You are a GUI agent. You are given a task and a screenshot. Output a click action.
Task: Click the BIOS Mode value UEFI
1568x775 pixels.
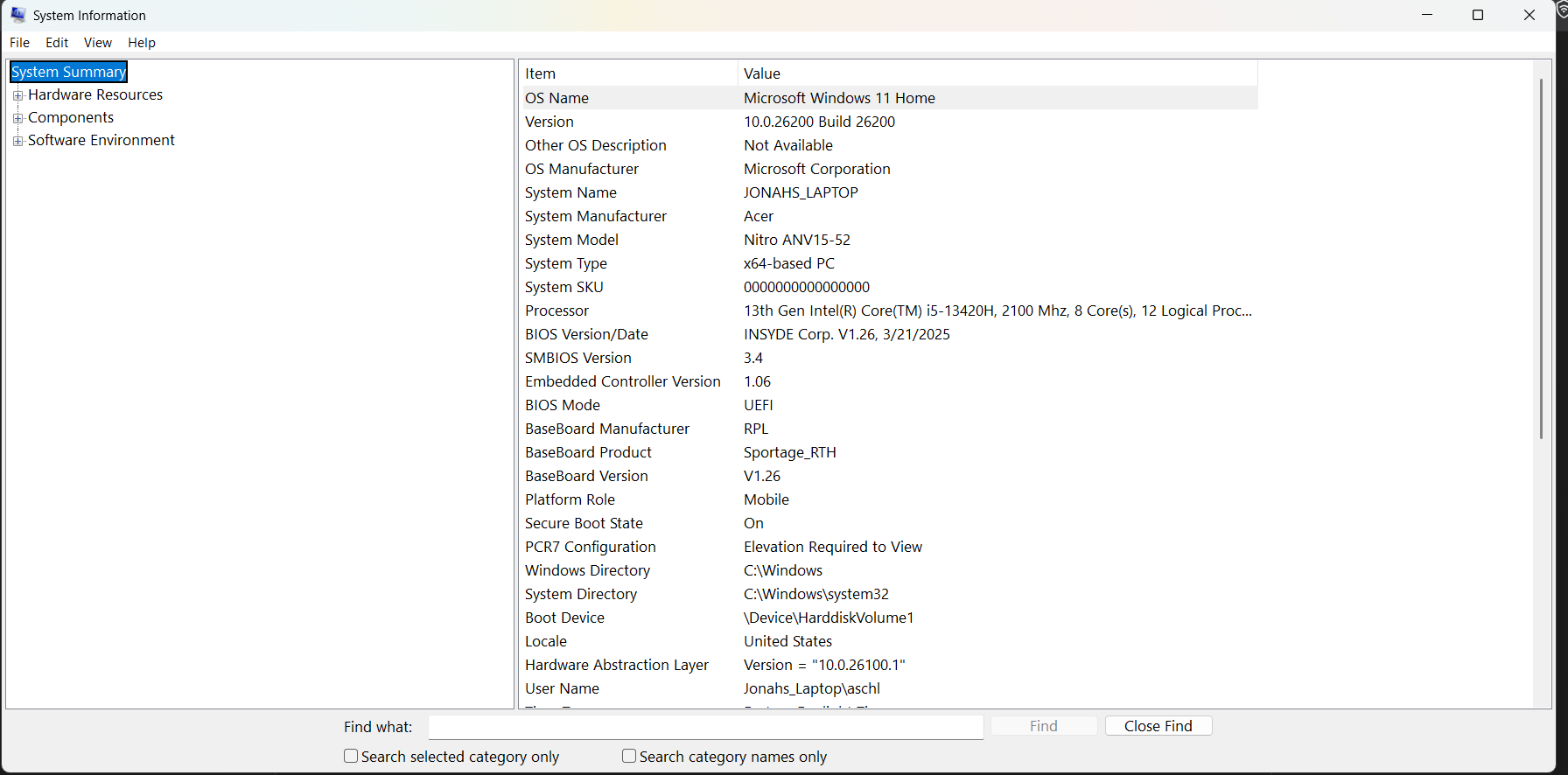click(x=759, y=405)
